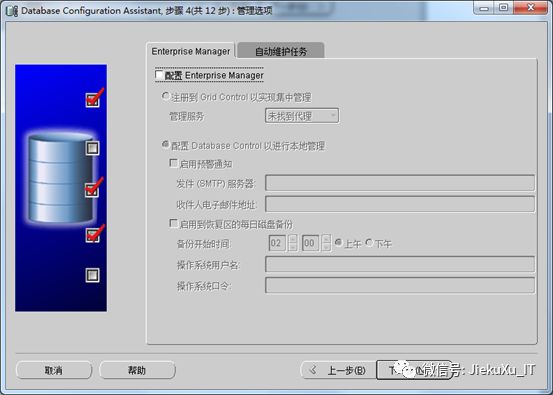Click the Database Configuration Assistant title bar icon

click(x=11, y=11)
